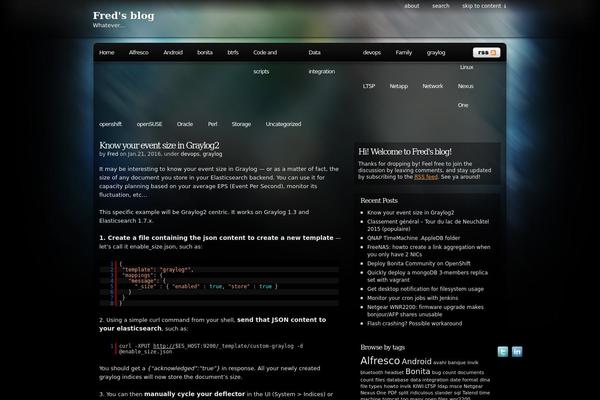
Task: Open recent post Get desktop notification for filesystem usage
Action: 425,289
